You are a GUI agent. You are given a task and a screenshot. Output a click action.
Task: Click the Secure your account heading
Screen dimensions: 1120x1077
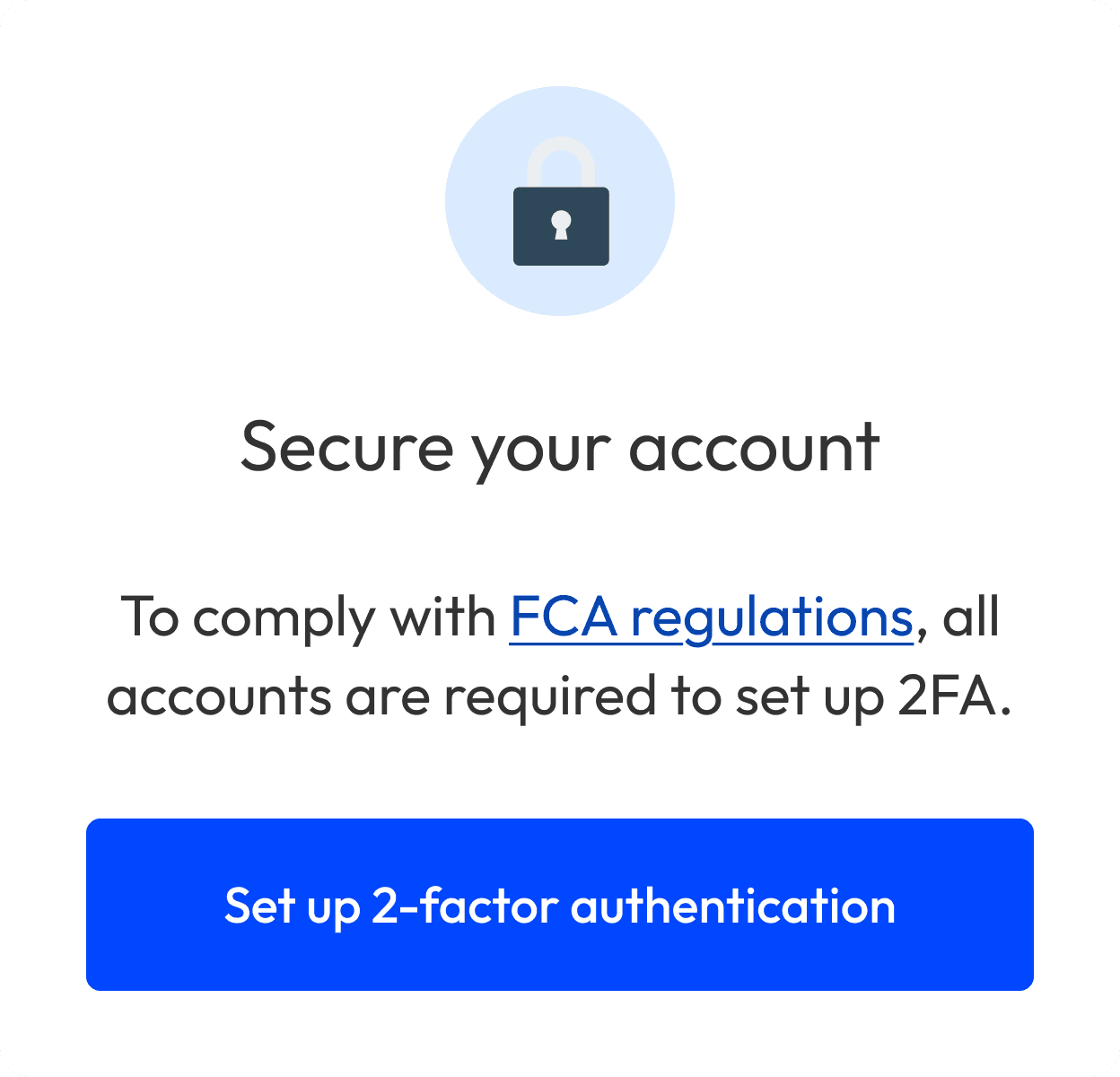click(560, 447)
